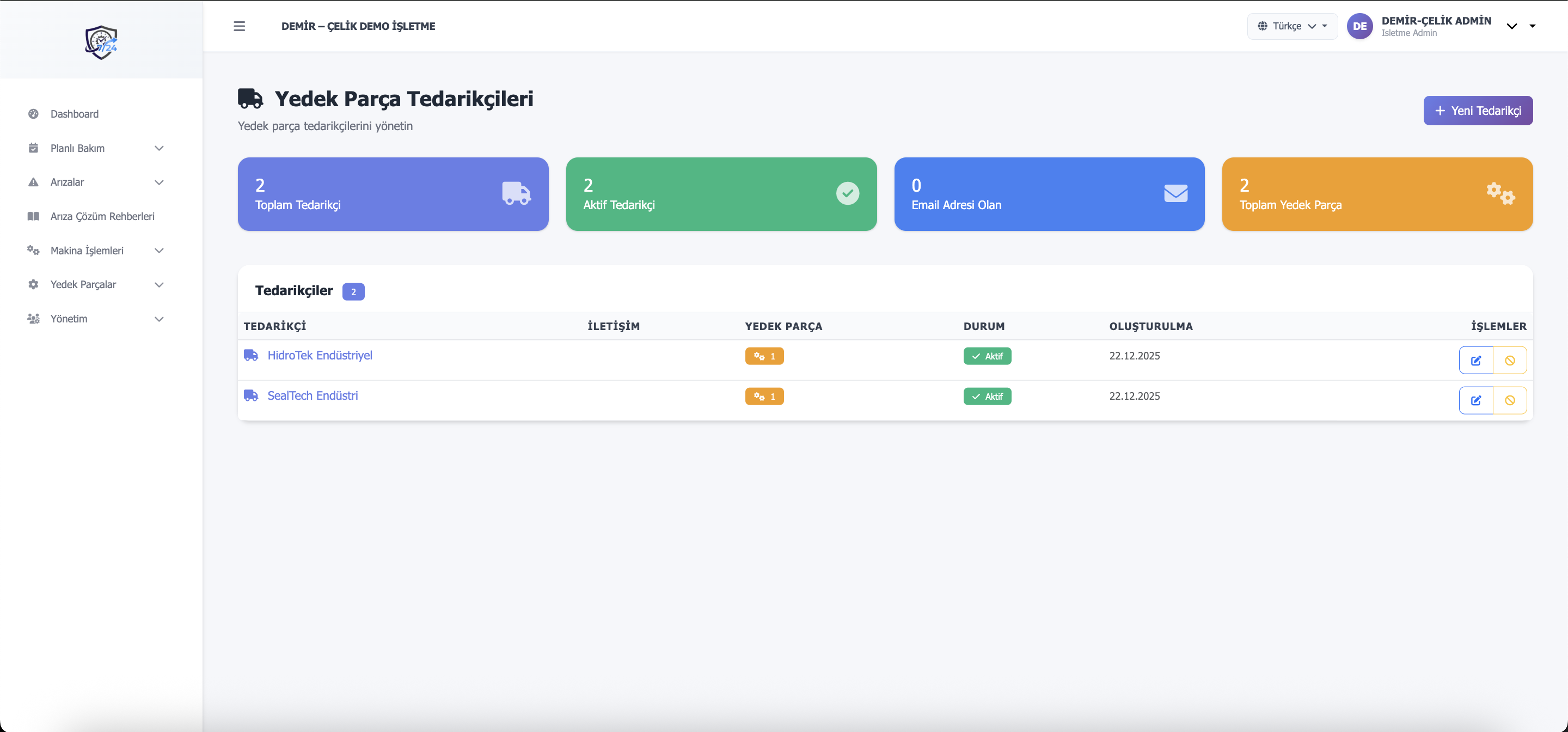The height and width of the screenshot is (732, 1568).
Task: Open Arıza Çözüm Rehberleri menu item
Action: coord(102,216)
